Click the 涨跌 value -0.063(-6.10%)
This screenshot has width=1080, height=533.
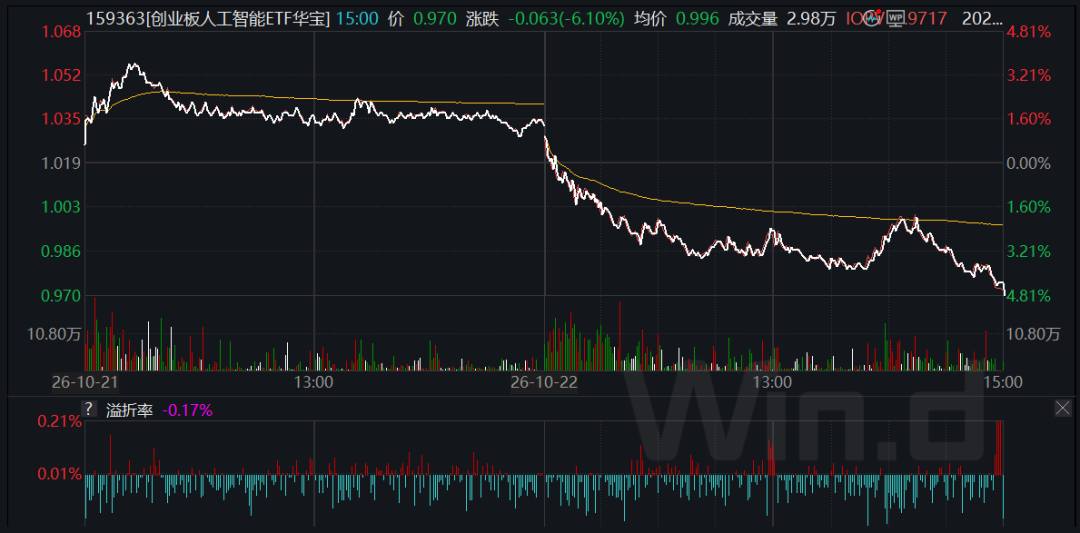[x=564, y=19]
